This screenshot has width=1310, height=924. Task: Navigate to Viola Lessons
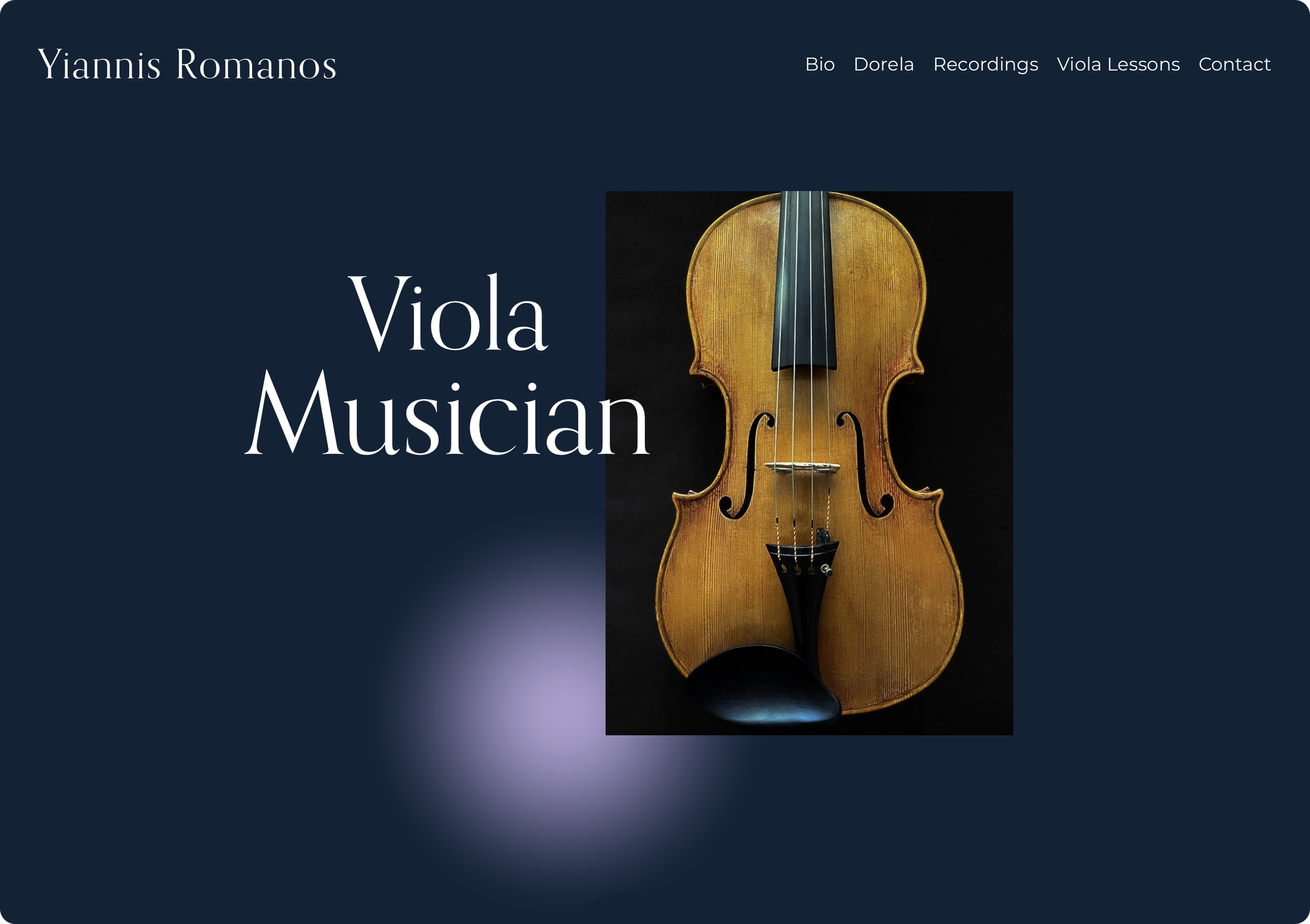1118,64
